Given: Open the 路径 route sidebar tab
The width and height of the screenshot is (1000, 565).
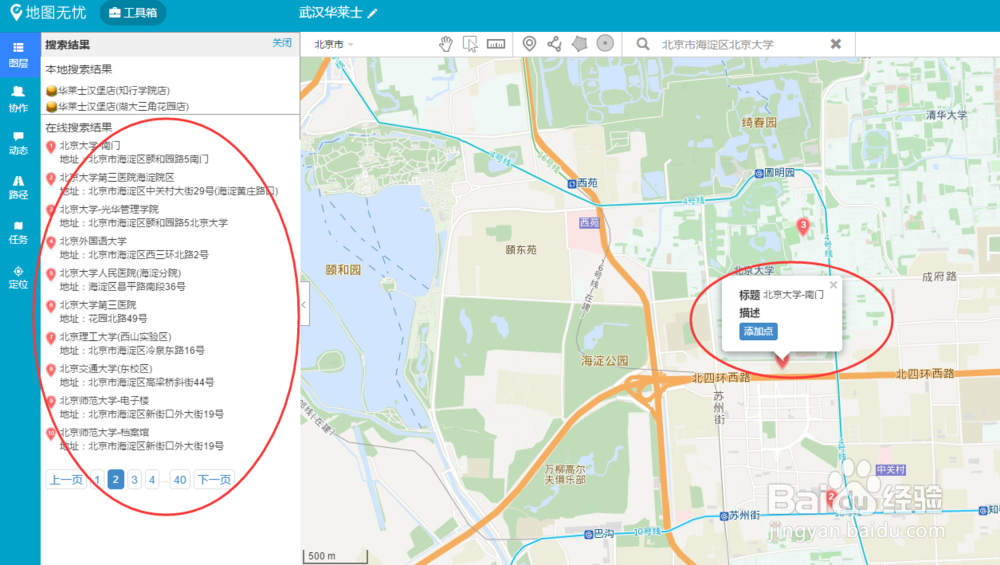Looking at the screenshot, I should tap(18, 187).
